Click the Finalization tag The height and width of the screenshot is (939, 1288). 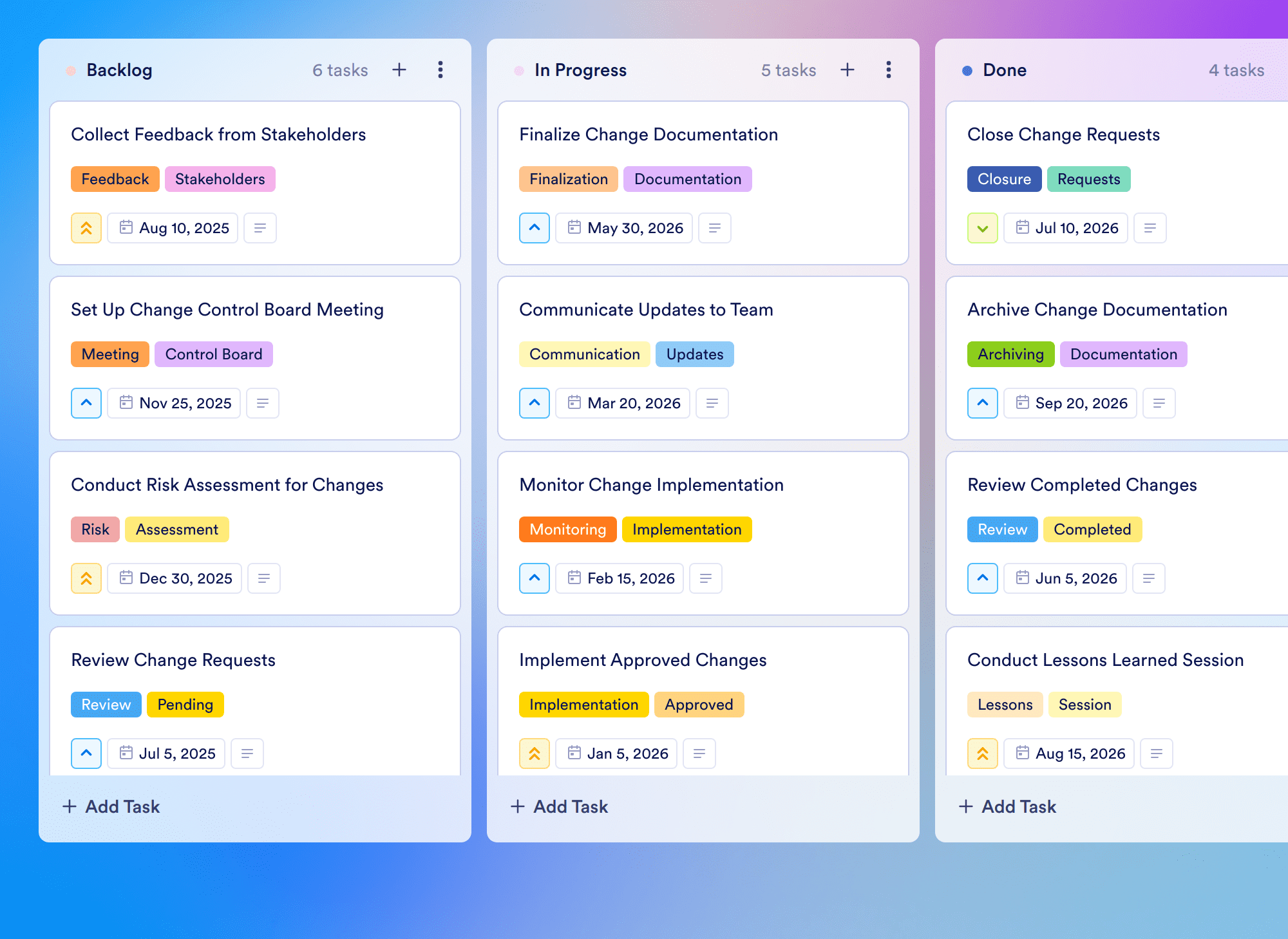[x=569, y=179]
